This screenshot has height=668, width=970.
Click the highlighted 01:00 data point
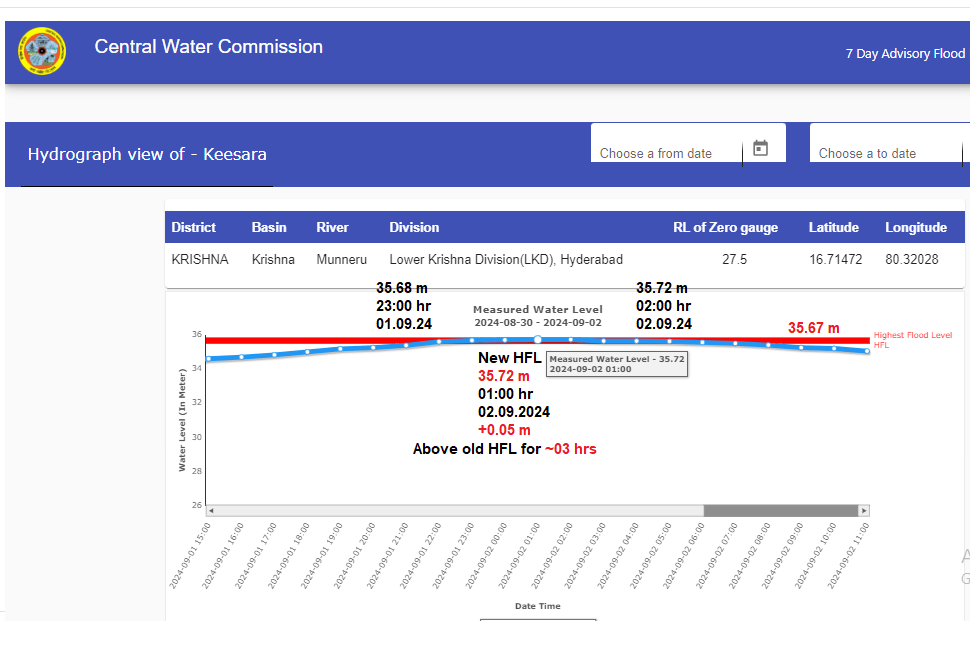click(x=537, y=340)
